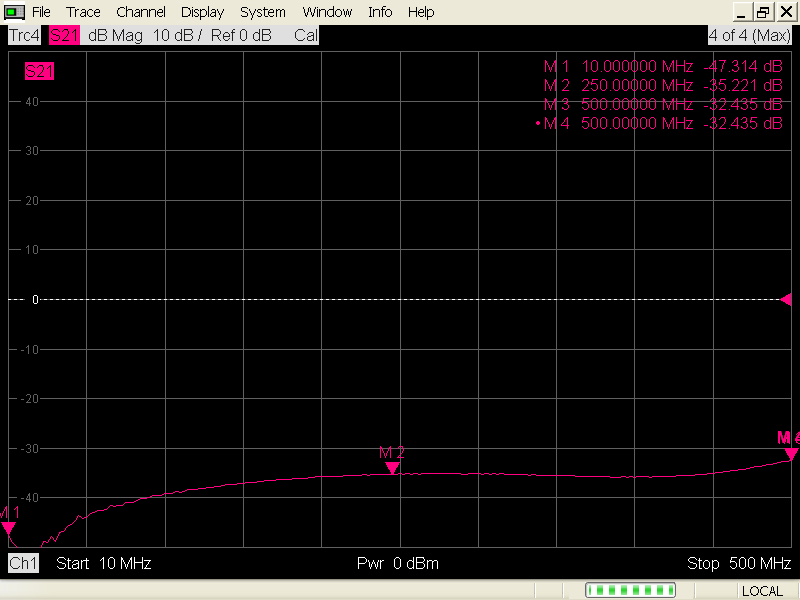Open the Help menu
The image size is (800, 600).
(421, 12)
